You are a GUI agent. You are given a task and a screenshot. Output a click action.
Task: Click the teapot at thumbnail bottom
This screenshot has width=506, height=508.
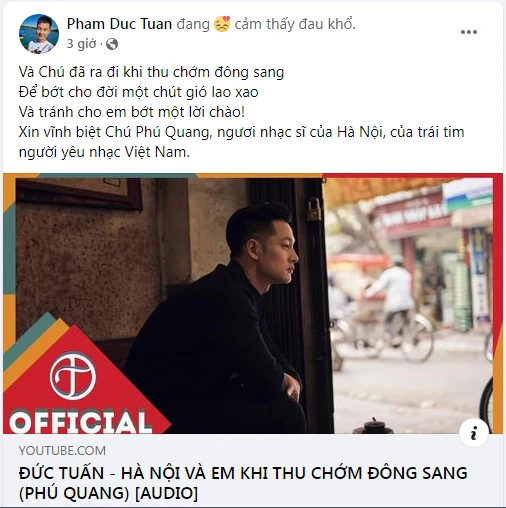[x=373, y=426]
